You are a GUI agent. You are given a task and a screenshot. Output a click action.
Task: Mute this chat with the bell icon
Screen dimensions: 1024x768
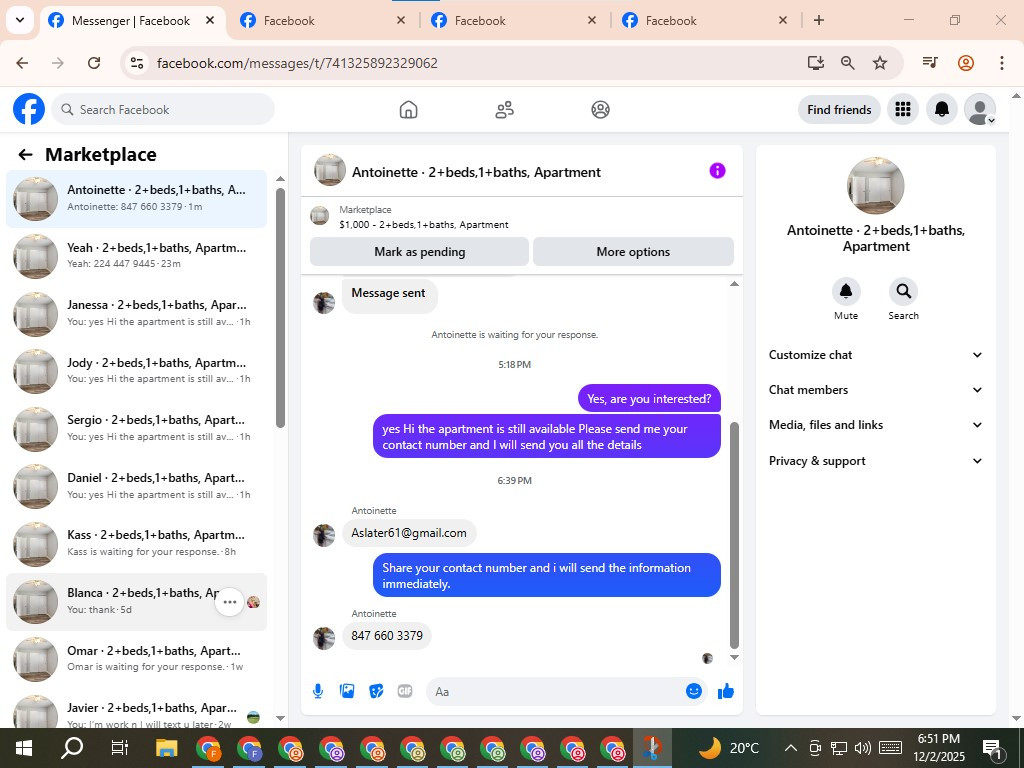(846, 291)
